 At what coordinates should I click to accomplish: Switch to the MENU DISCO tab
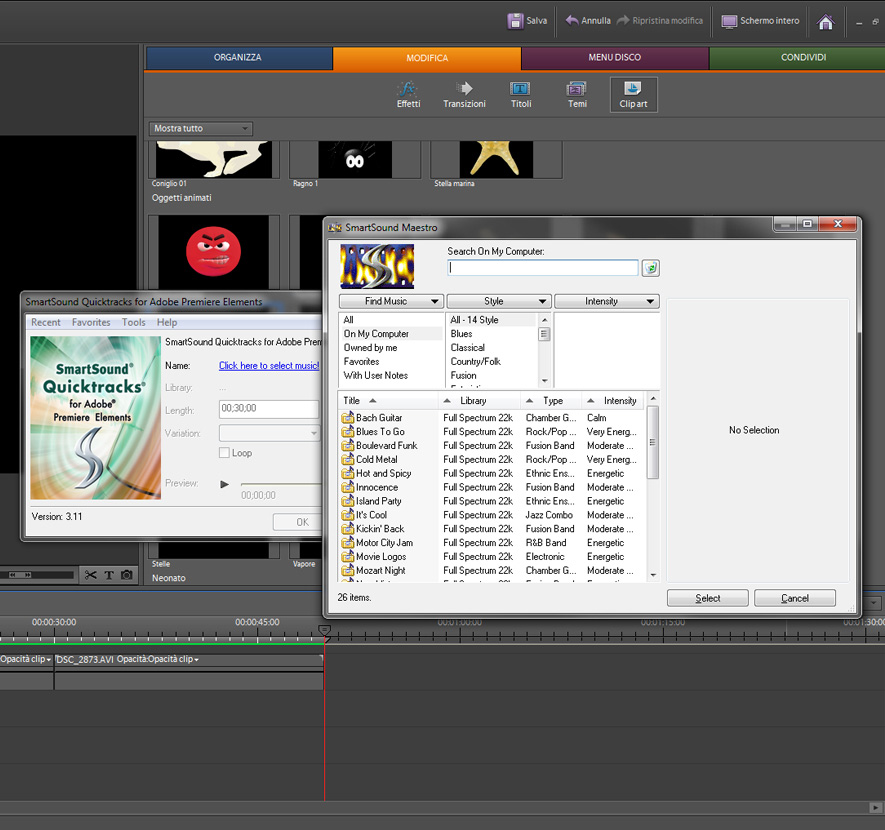[x=615, y=58]
